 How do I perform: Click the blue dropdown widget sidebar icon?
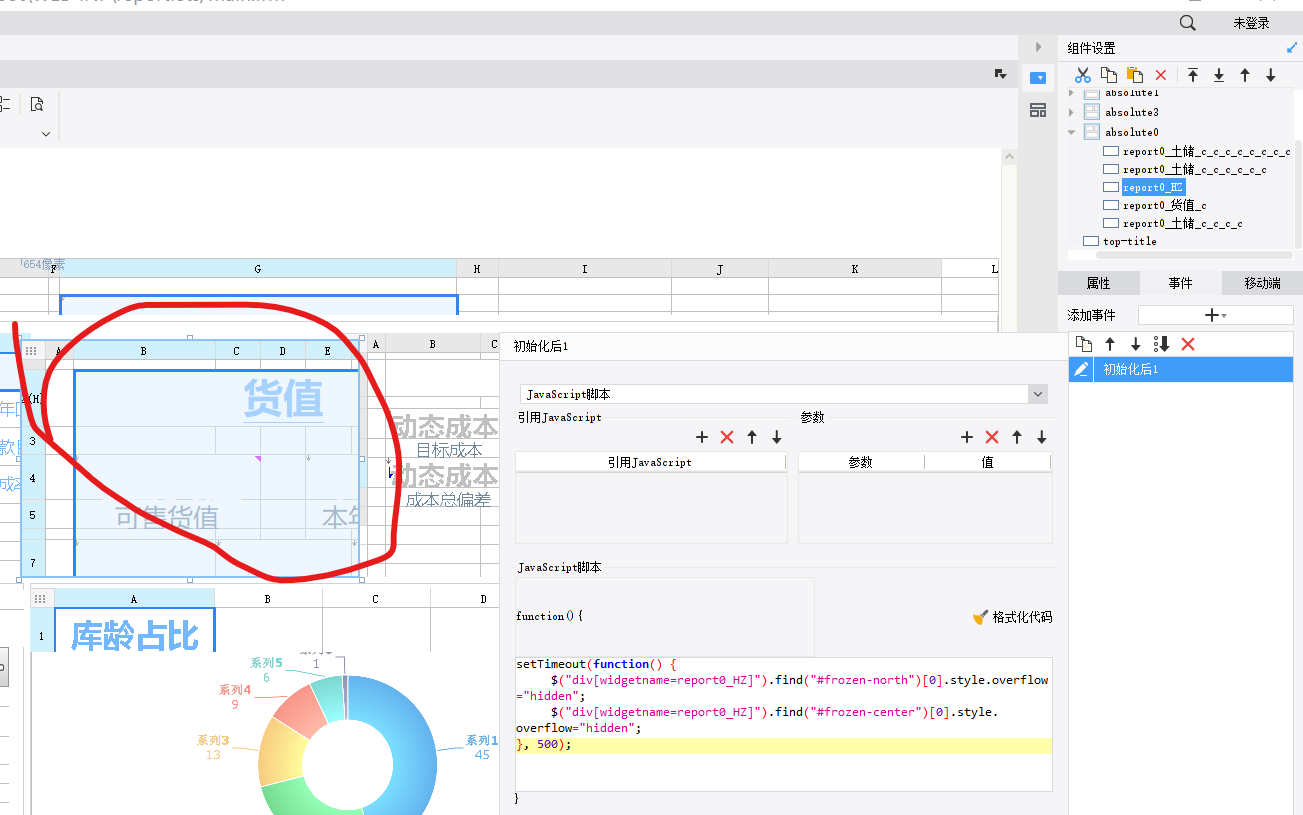[x=1038, y=78]
